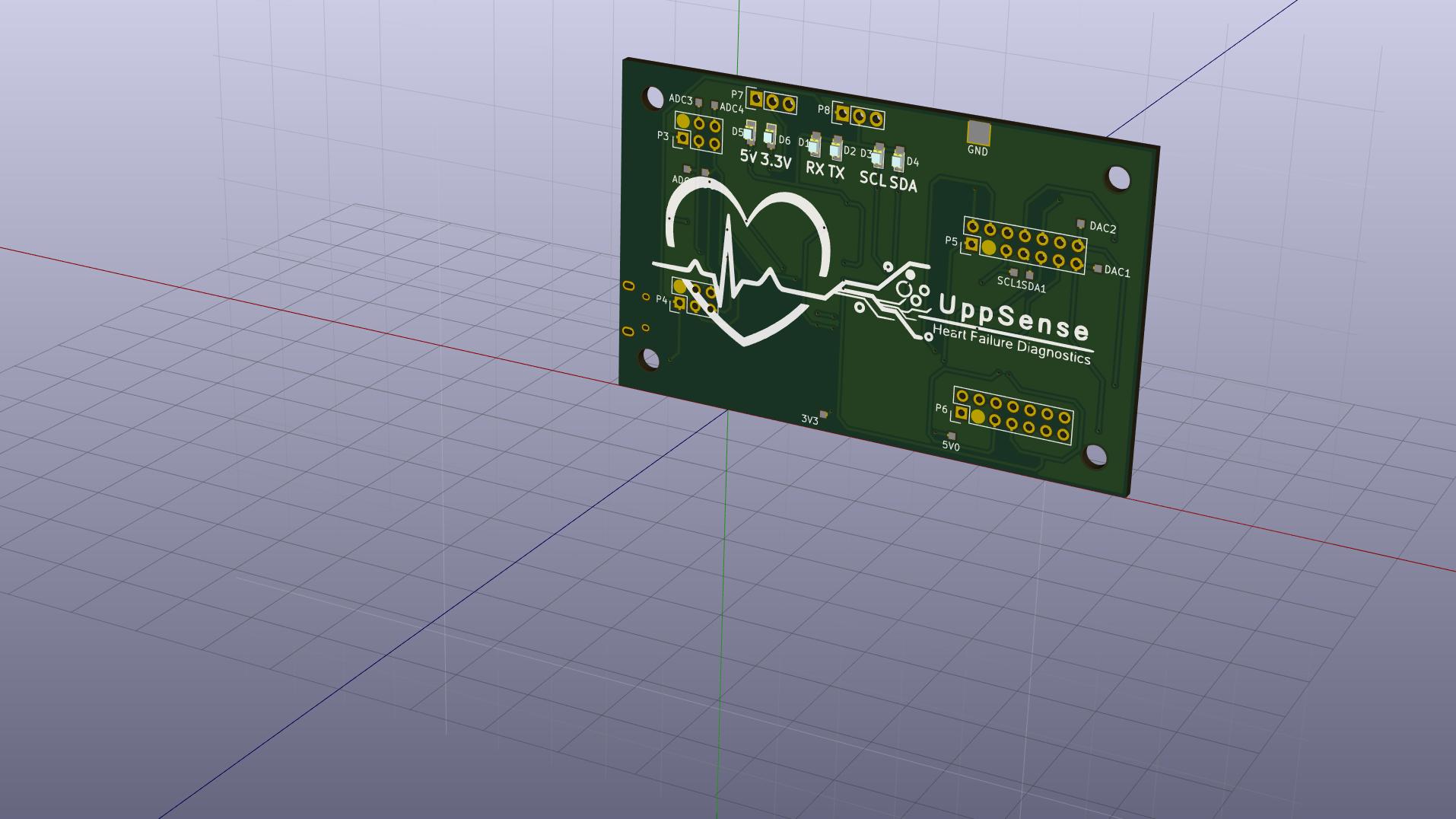Select the D4 LED above SDA label
Image resolution: width=1456 pixels, height=819 pixels.
point(898,158)
